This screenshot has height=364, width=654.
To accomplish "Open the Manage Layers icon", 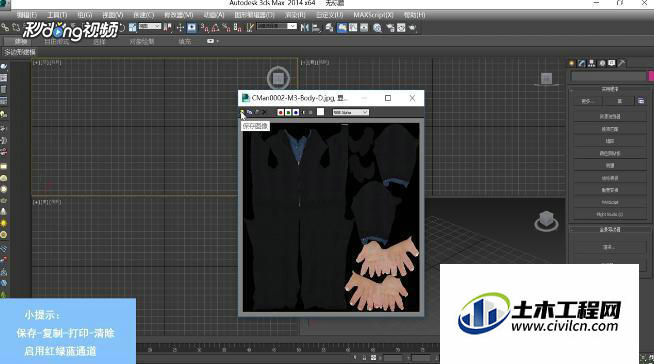I will click(330, 28).
